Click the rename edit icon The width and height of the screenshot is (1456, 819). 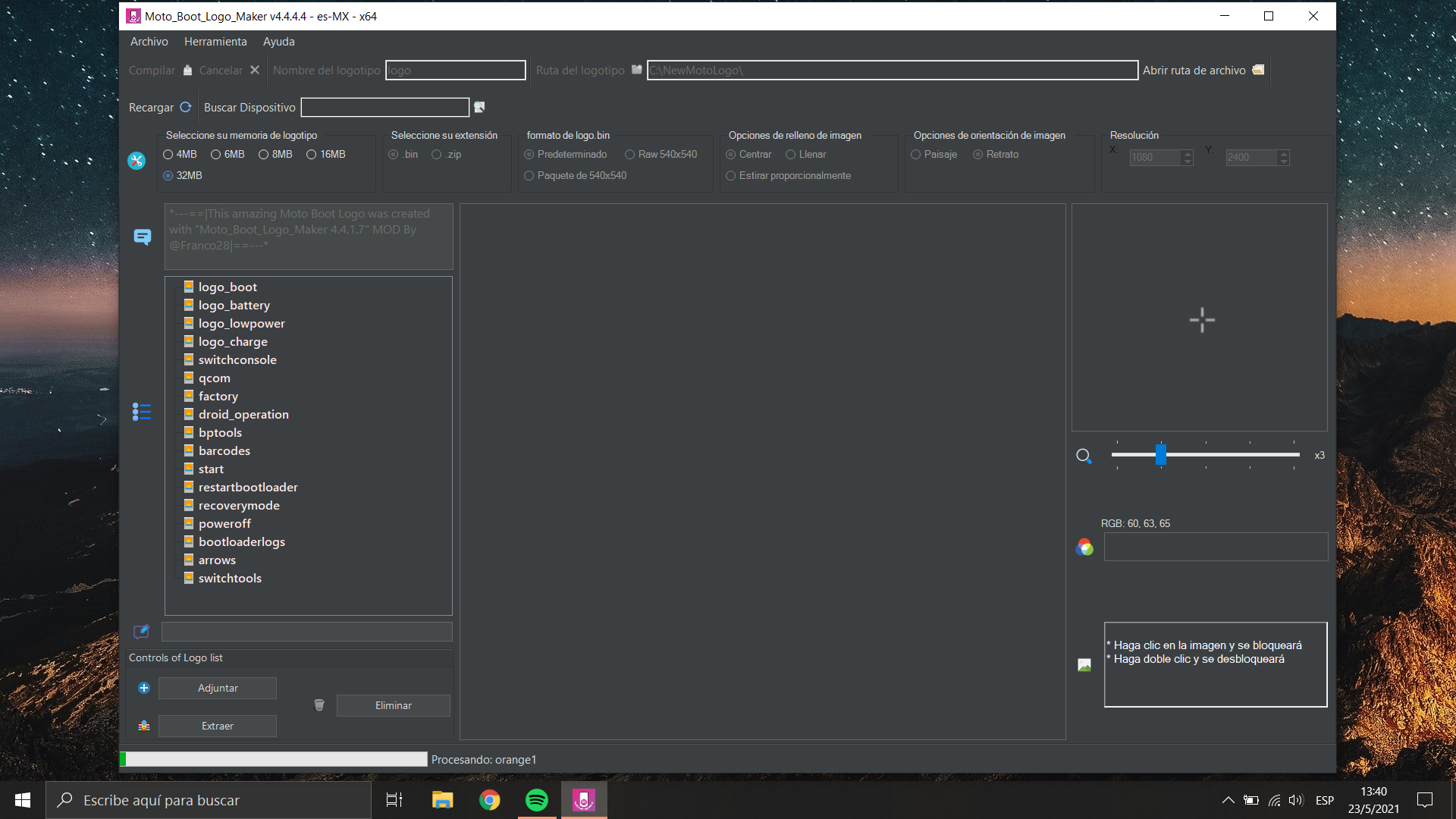(142, 631)
